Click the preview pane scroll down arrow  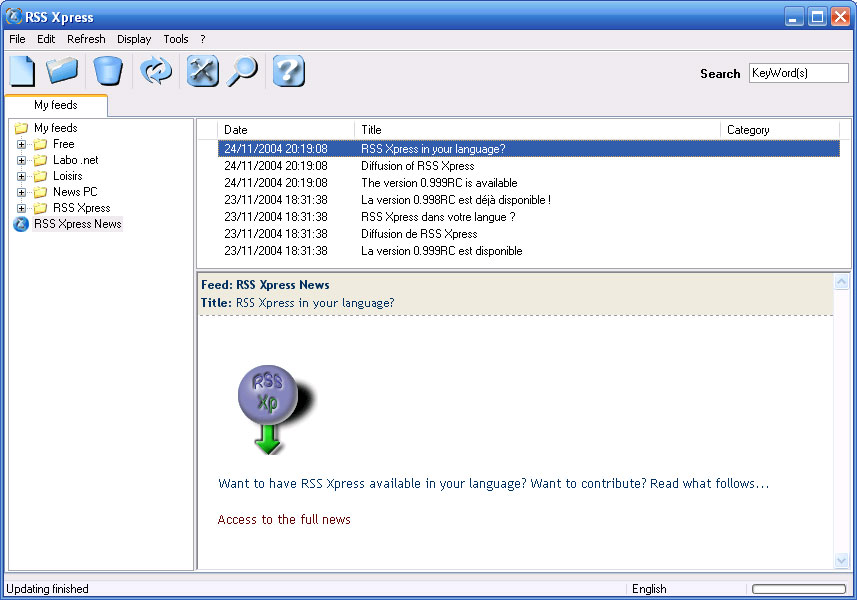click(842, 560)
